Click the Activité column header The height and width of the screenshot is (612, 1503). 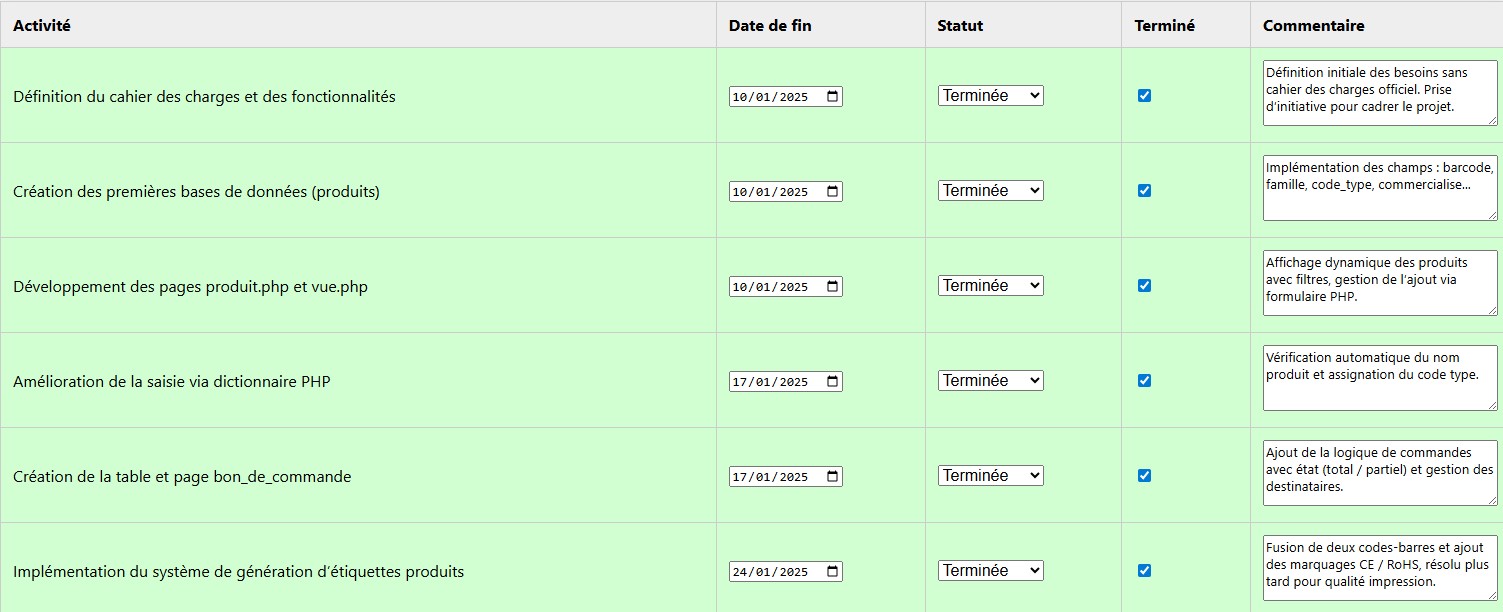[x=42, y=26]
